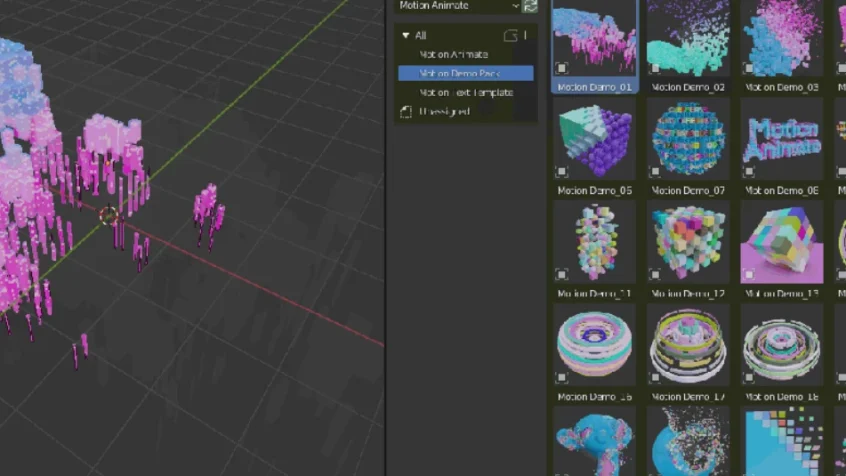Viewport: 846px width, 476px height.
Task: Select the Motion Demo Pack catalog
Action: tap(466, 73)
